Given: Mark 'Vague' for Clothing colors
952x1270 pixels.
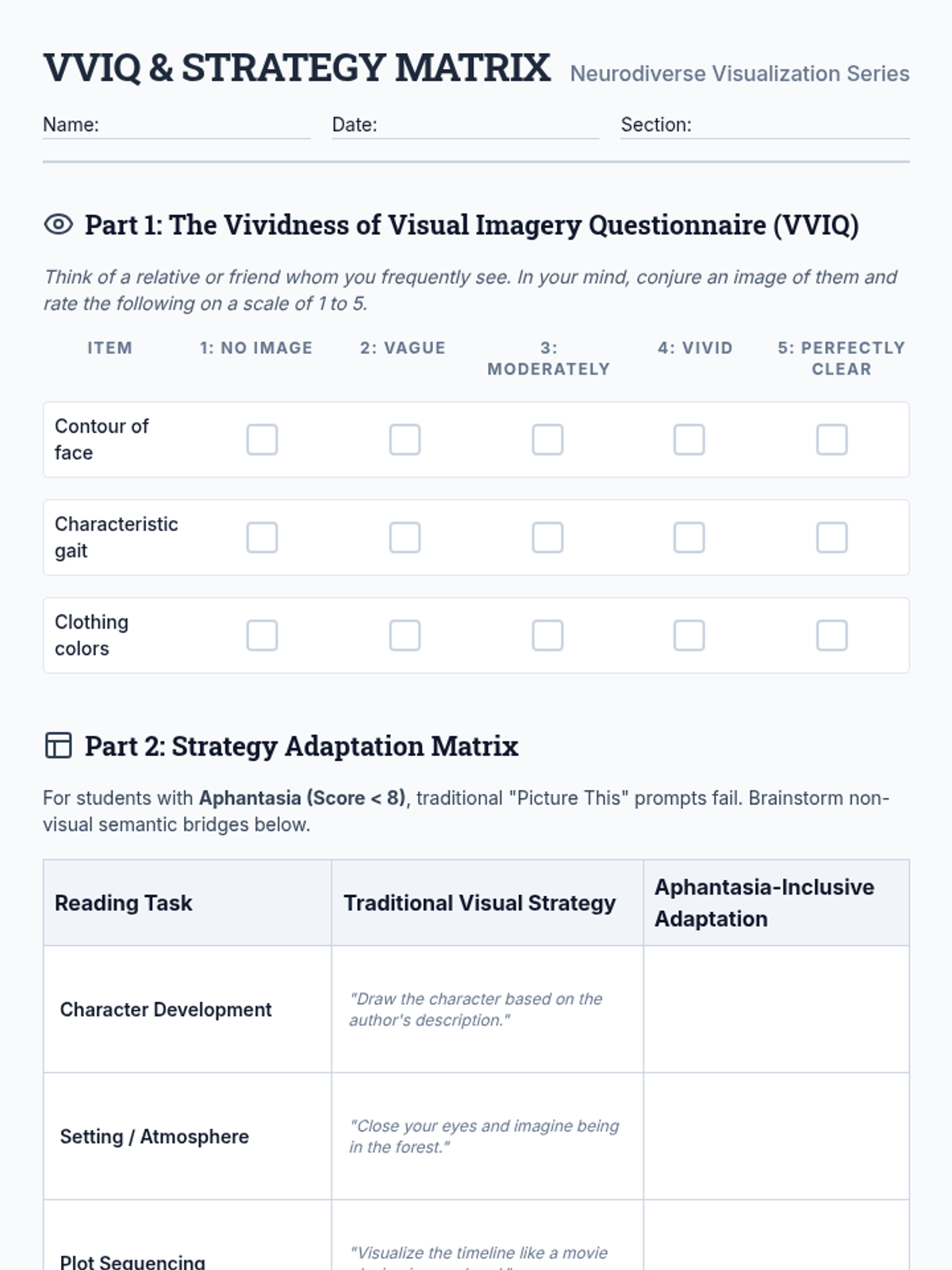Looking at the screenshot, I should [x=405, y=636].
